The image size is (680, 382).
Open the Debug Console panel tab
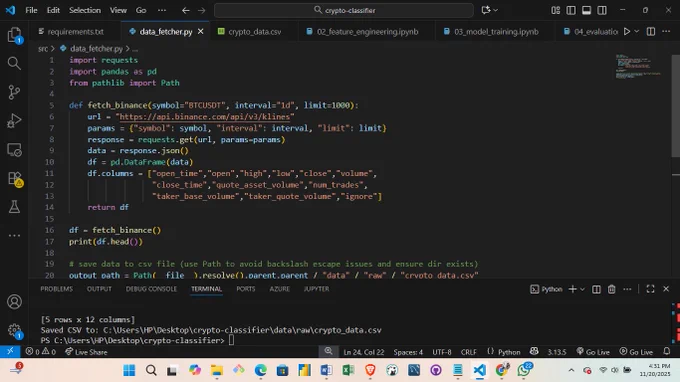(x=151, y=289)
